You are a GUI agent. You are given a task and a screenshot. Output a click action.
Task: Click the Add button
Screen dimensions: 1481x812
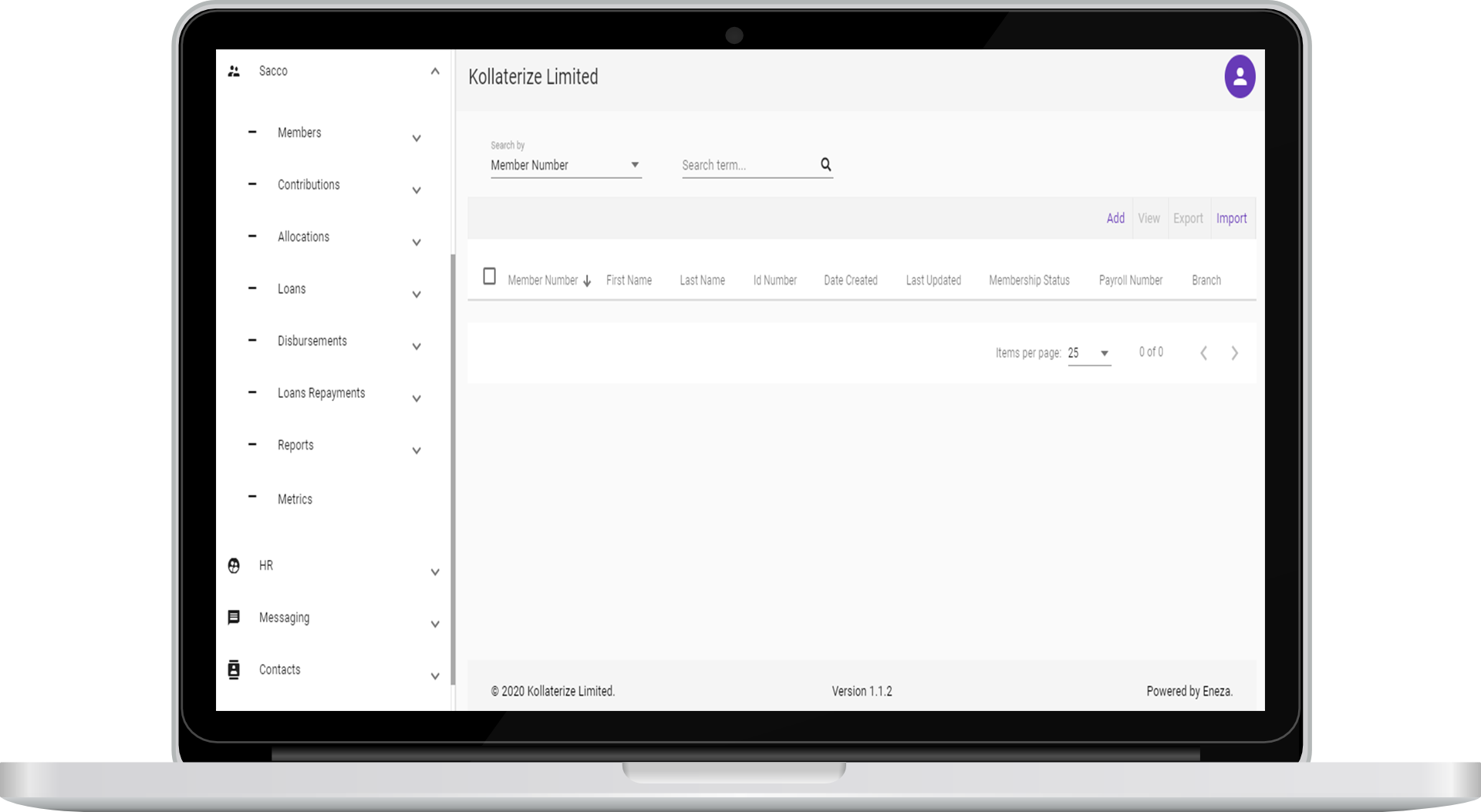coord(1115,218)
